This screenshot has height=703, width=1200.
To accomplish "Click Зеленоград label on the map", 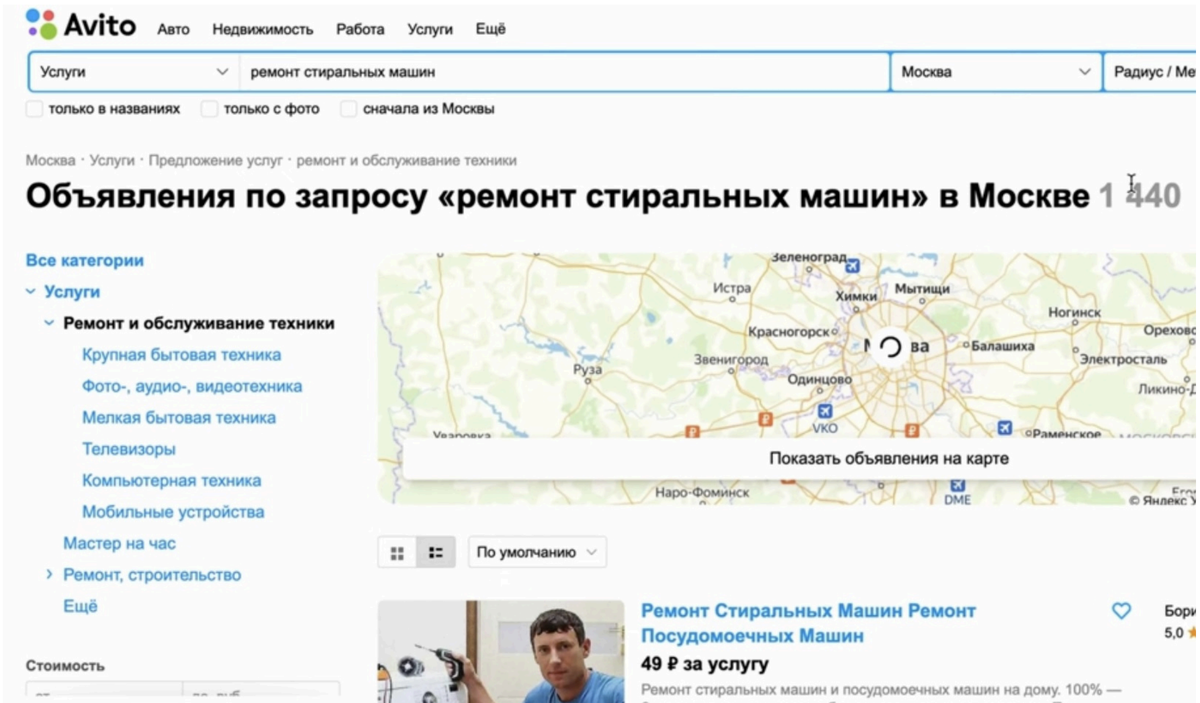I will (x=809, y=258).
